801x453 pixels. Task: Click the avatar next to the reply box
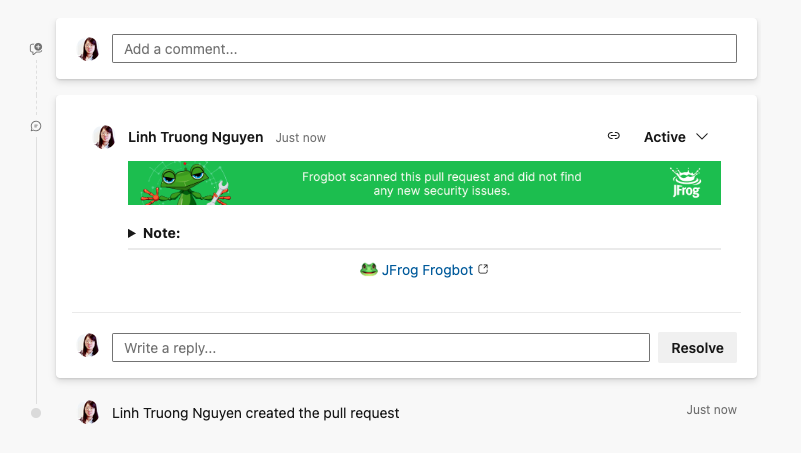89,346
